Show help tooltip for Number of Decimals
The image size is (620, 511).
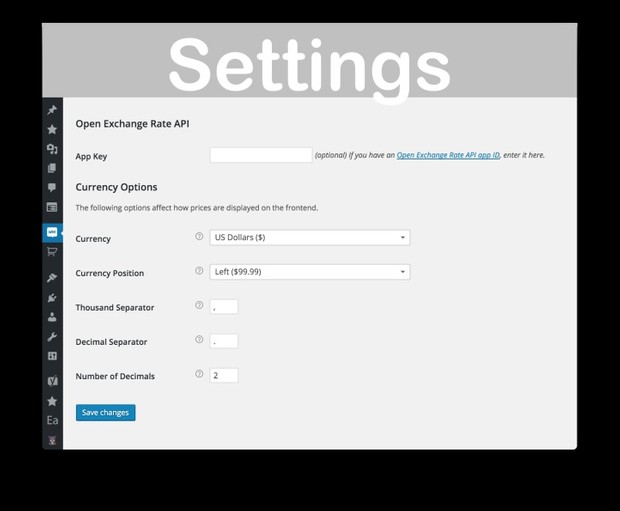coord(199,374)
